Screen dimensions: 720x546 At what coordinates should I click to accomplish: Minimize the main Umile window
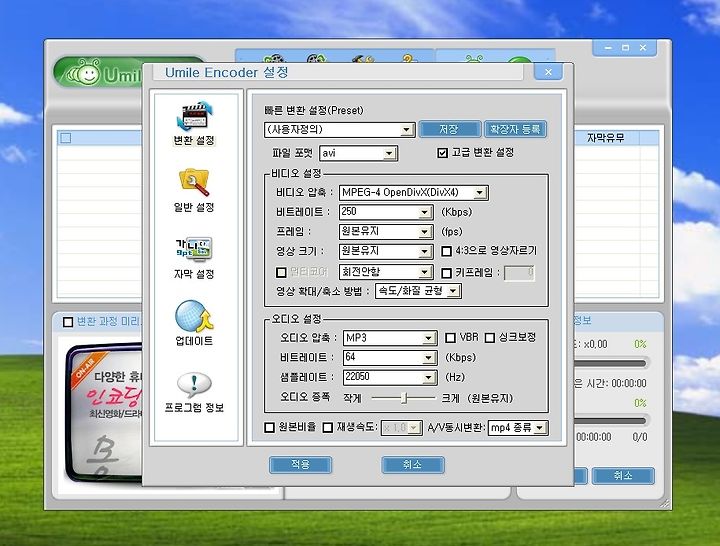click(x=608, y=48)
